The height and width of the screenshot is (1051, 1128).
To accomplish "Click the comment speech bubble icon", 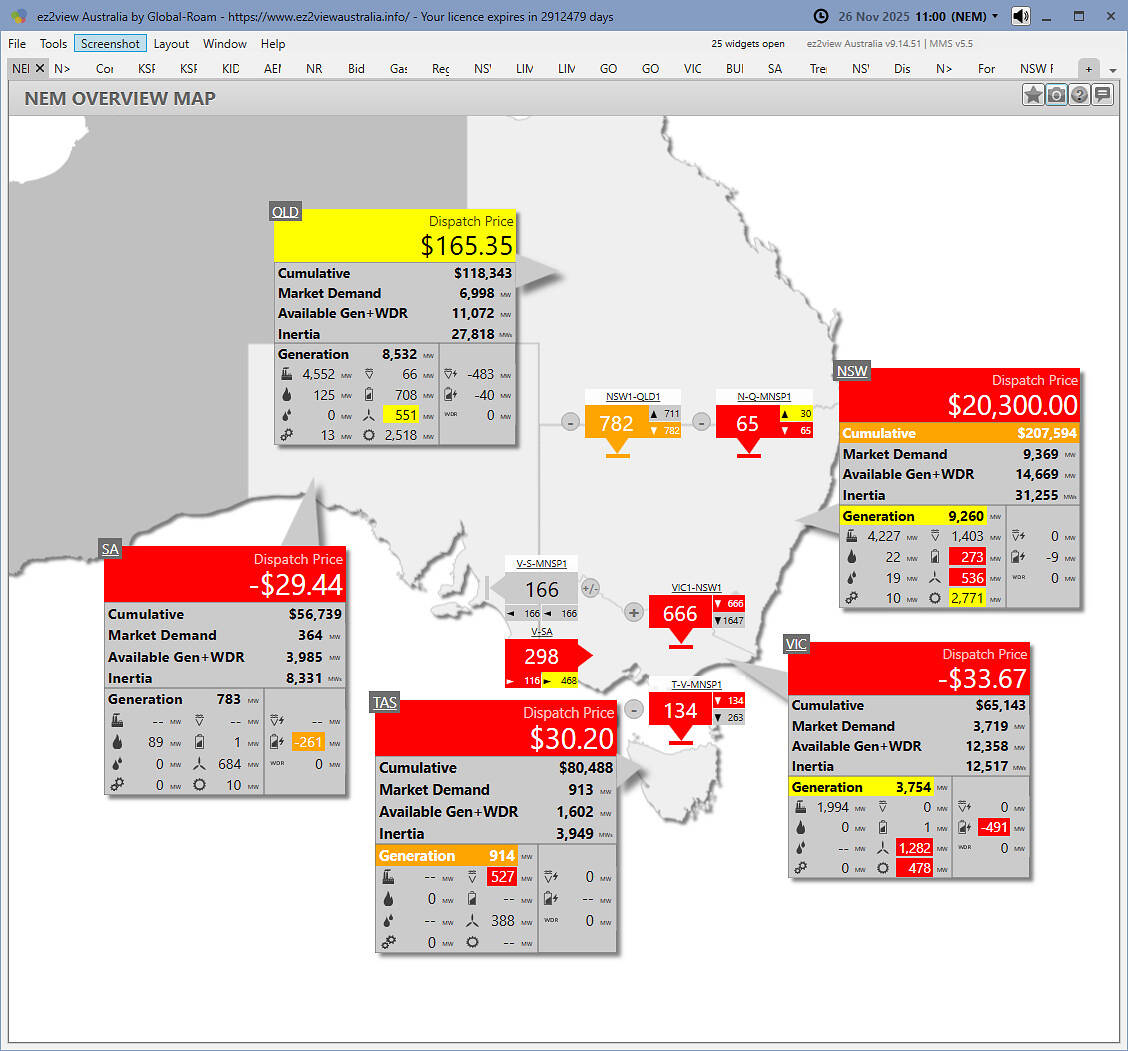I will click(x=1102, y=95).
